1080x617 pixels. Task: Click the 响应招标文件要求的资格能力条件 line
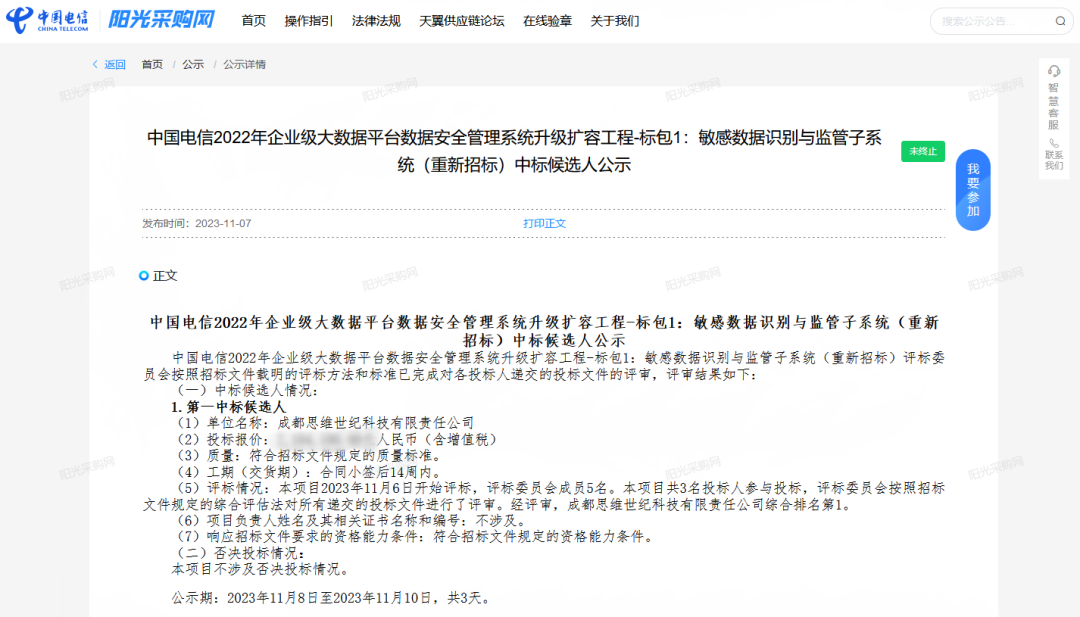click(415, 536)
